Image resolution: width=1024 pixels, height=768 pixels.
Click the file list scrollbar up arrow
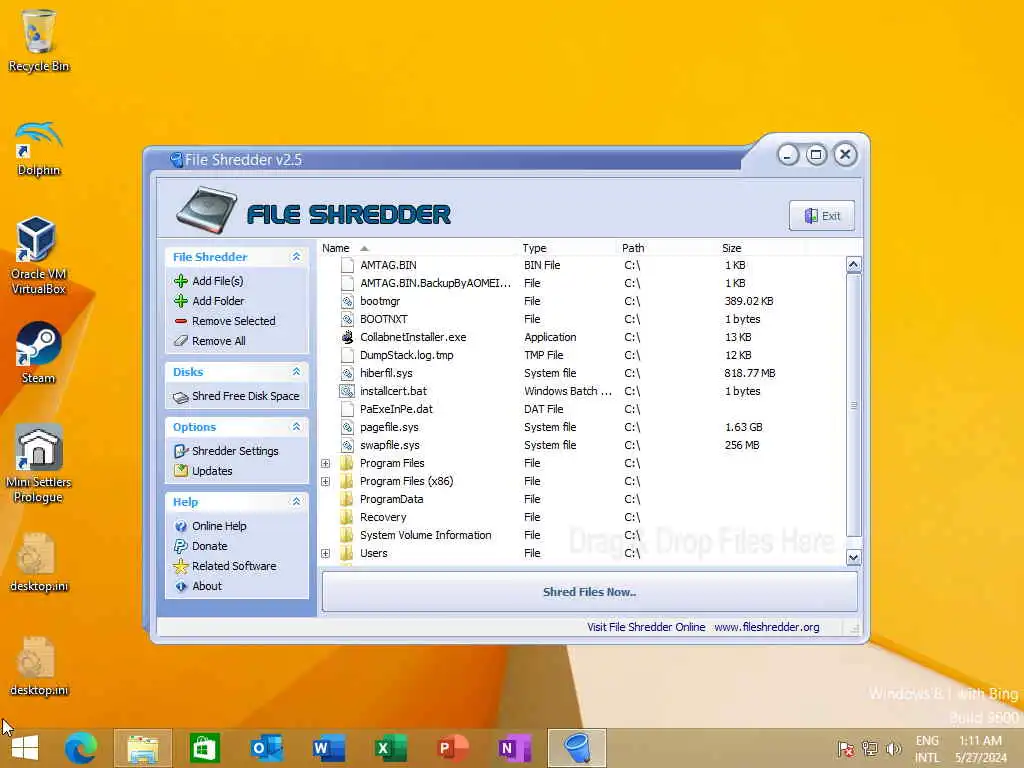853,264
